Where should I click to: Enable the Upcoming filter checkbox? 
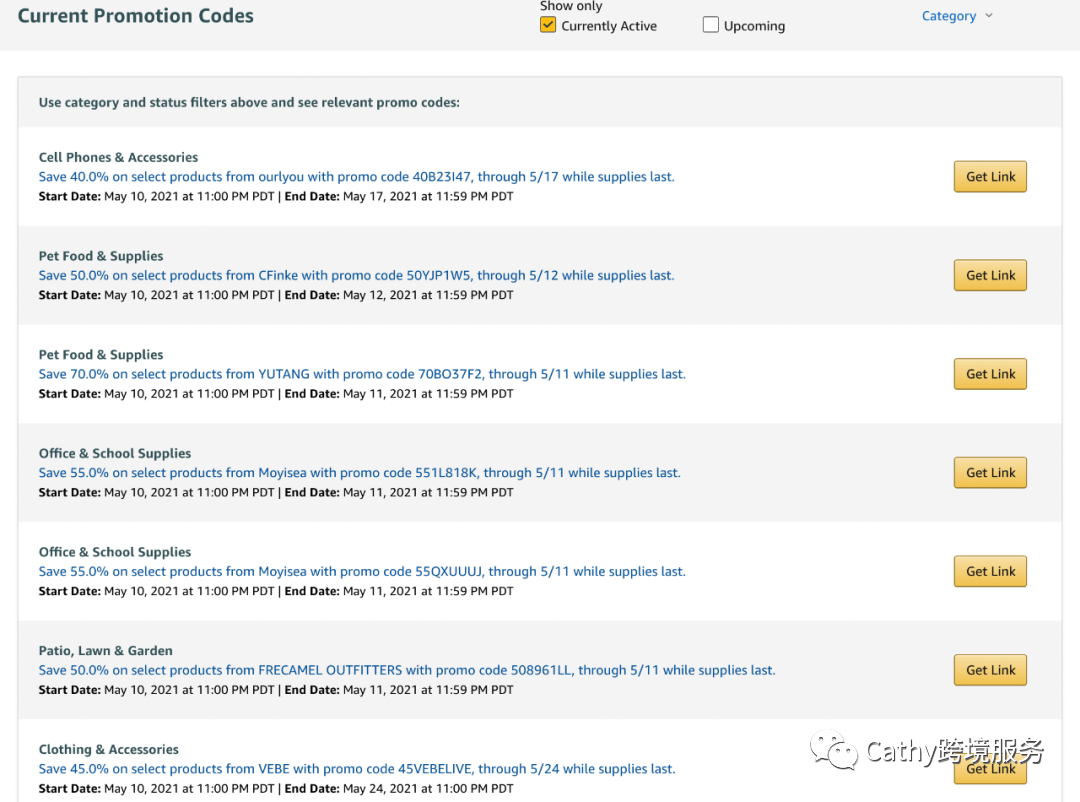click(x=711, y=25)
